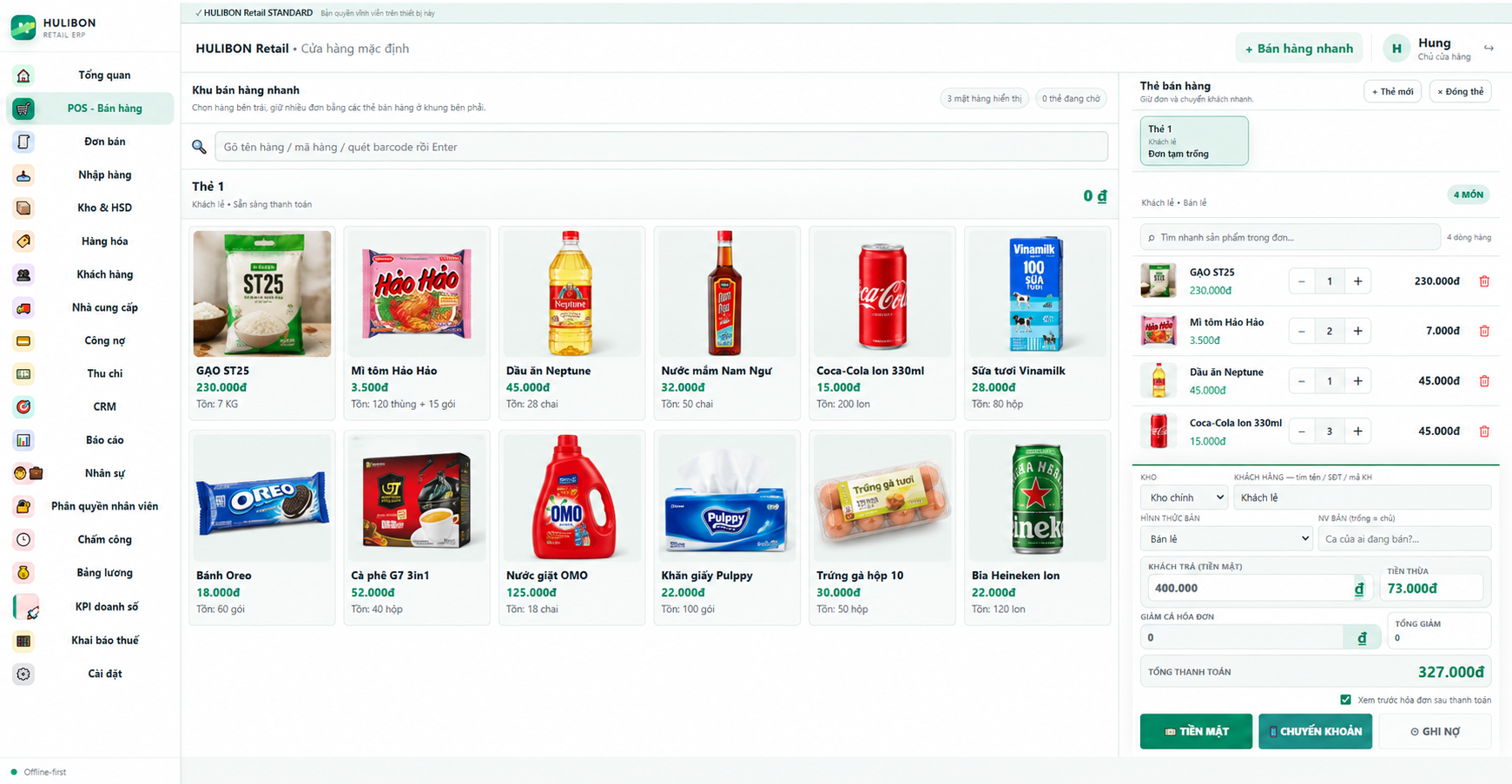
Task: Click the CRM target icon
Action: pos(23,406)
